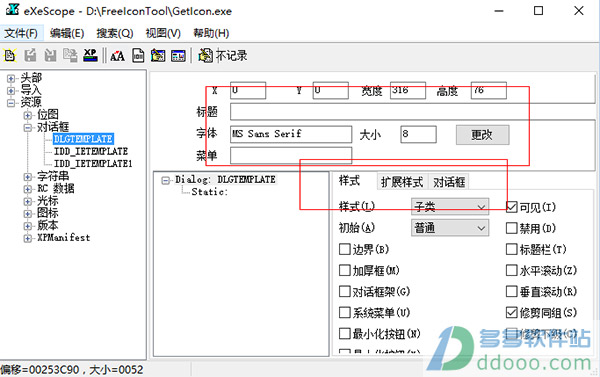Click the 标题 text input field
Viewport: 600px width, 377px height.
click(x=413, y=112)
